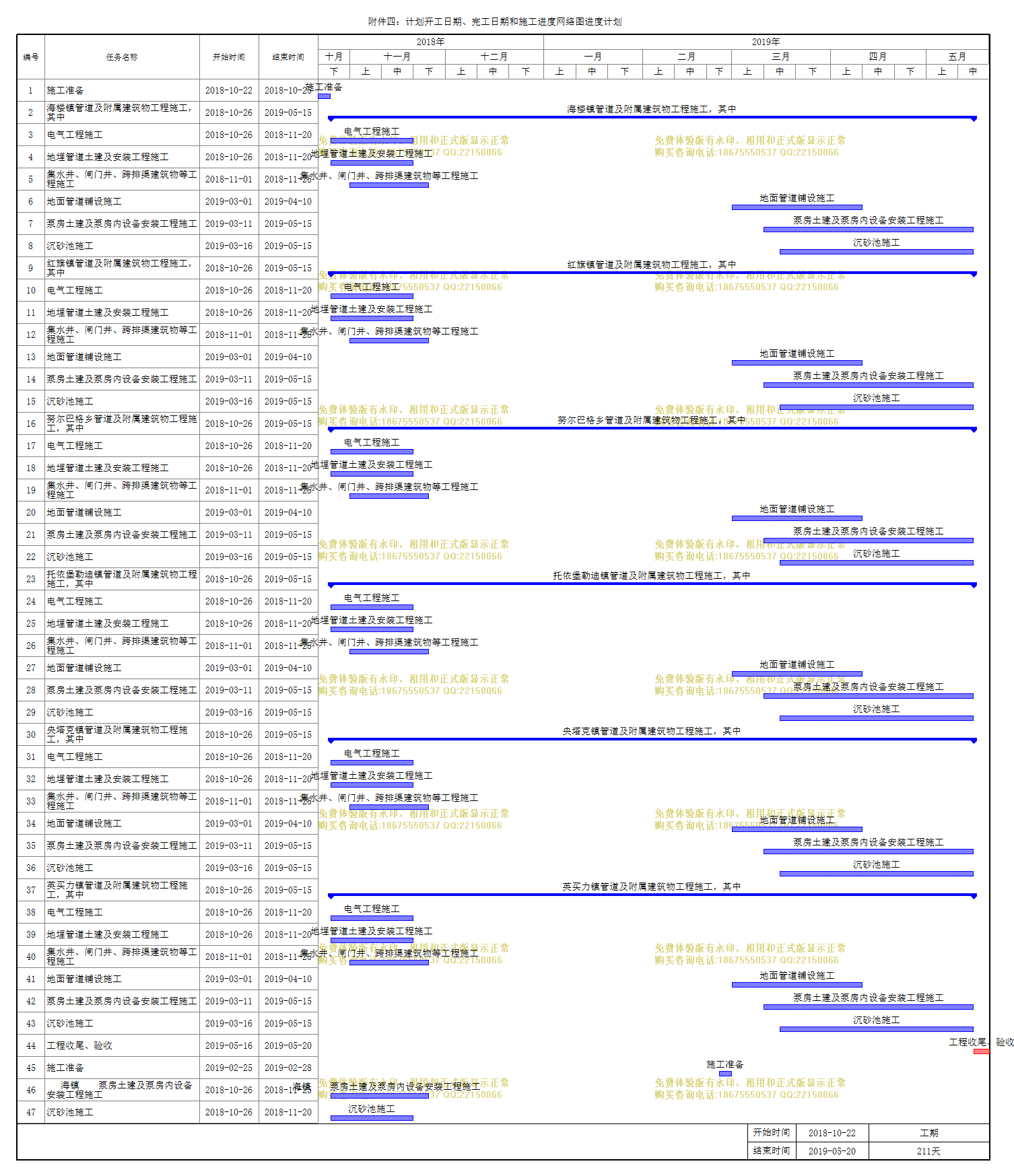
Task: Click the row number 23 cell
Action: pos(31,579)
